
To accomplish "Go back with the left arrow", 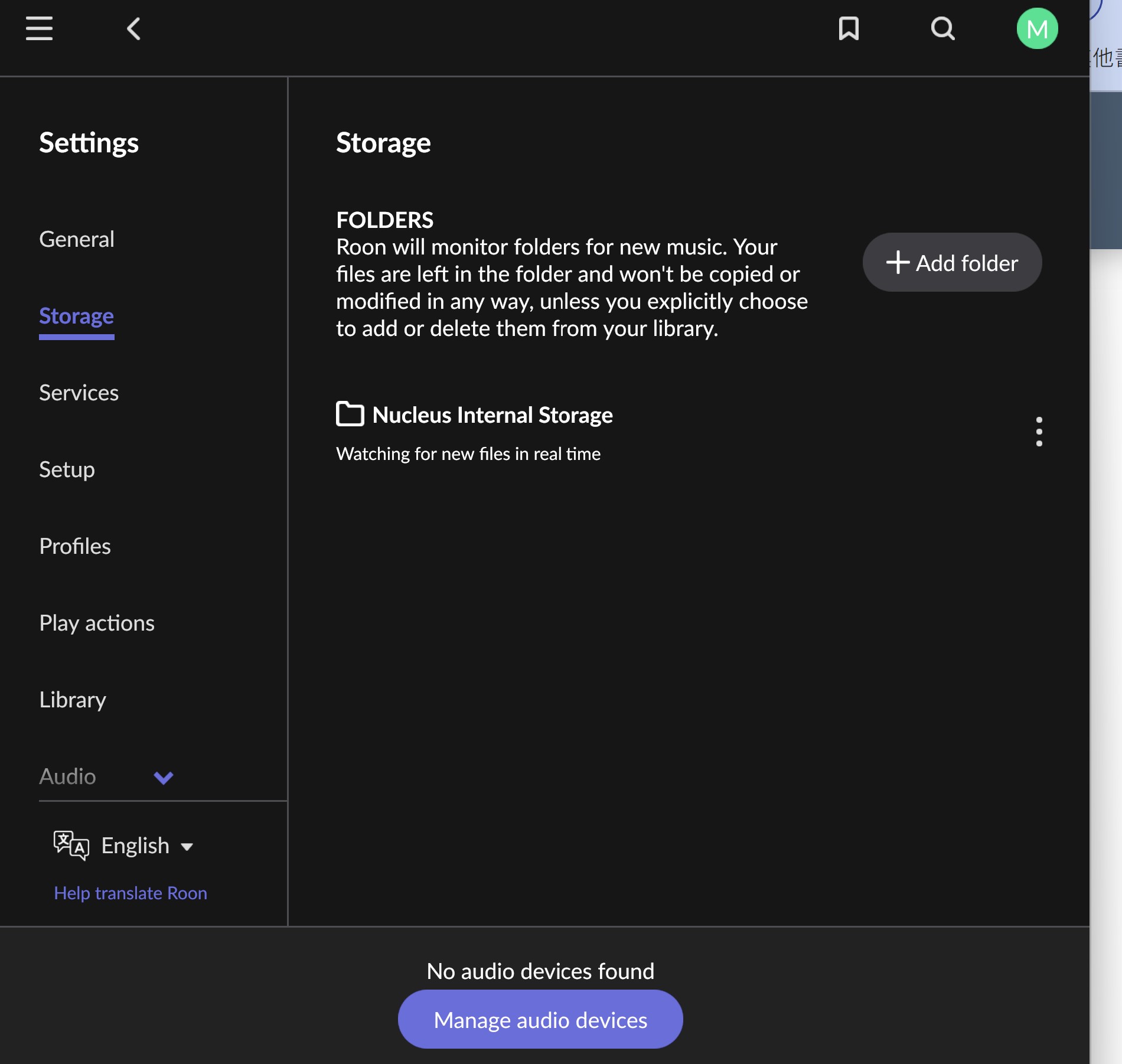I will click(x=134, y=28).
